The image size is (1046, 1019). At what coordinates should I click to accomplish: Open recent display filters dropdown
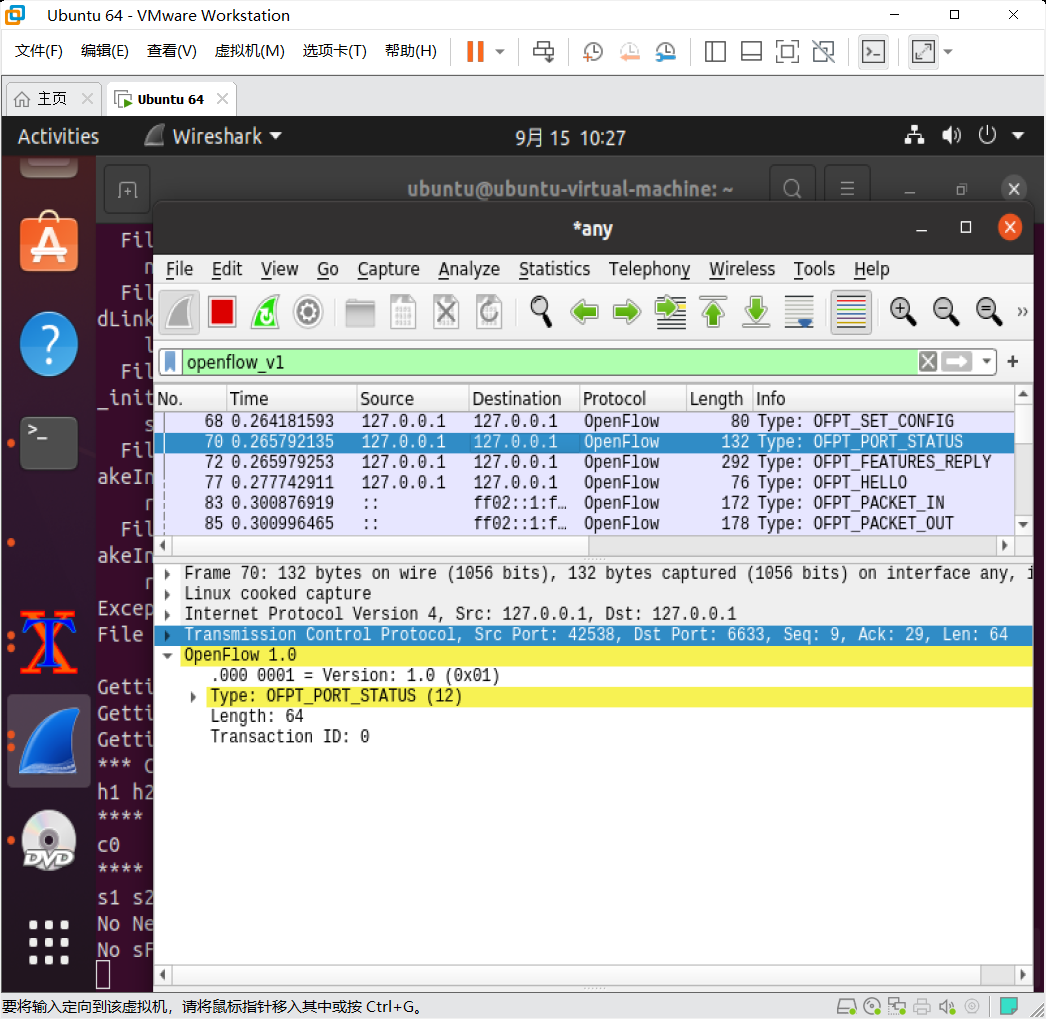pos(986,362)
